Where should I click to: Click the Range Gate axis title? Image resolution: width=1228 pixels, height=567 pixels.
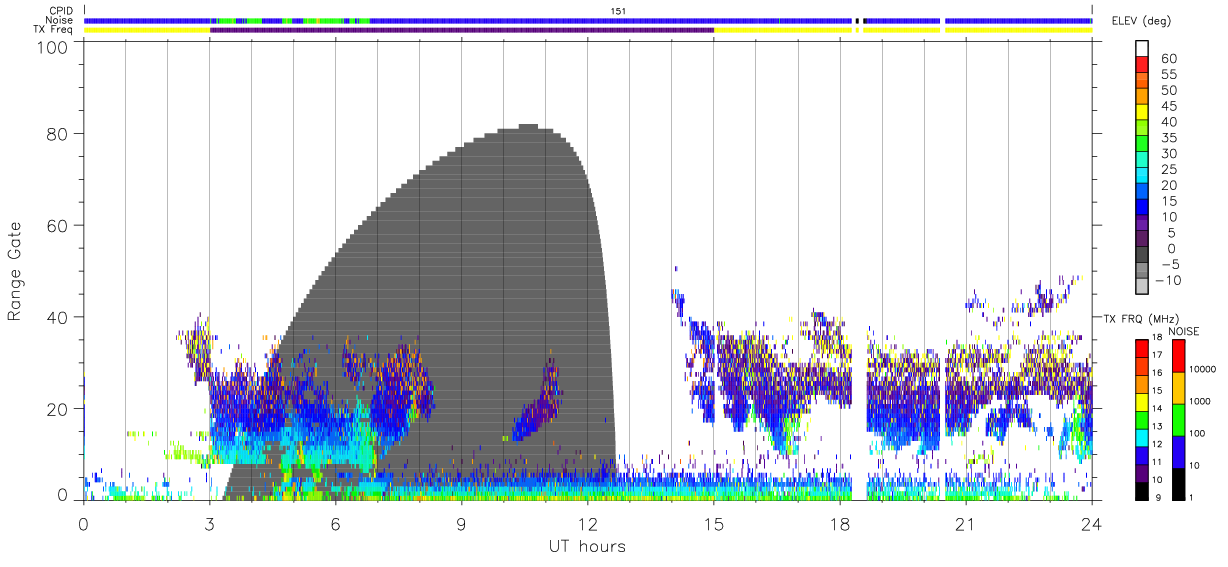15,271
